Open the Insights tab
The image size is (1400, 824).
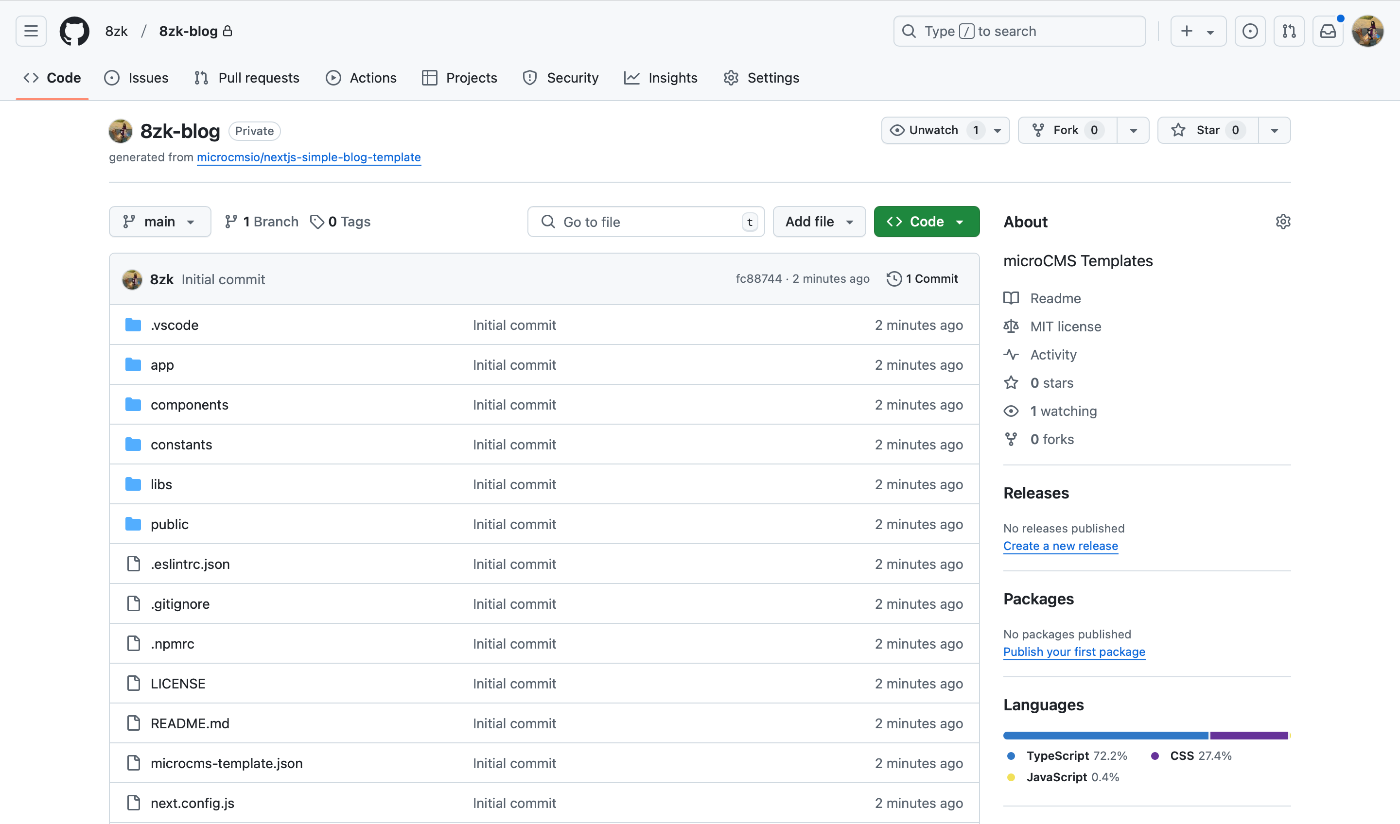tap(661, 78)
